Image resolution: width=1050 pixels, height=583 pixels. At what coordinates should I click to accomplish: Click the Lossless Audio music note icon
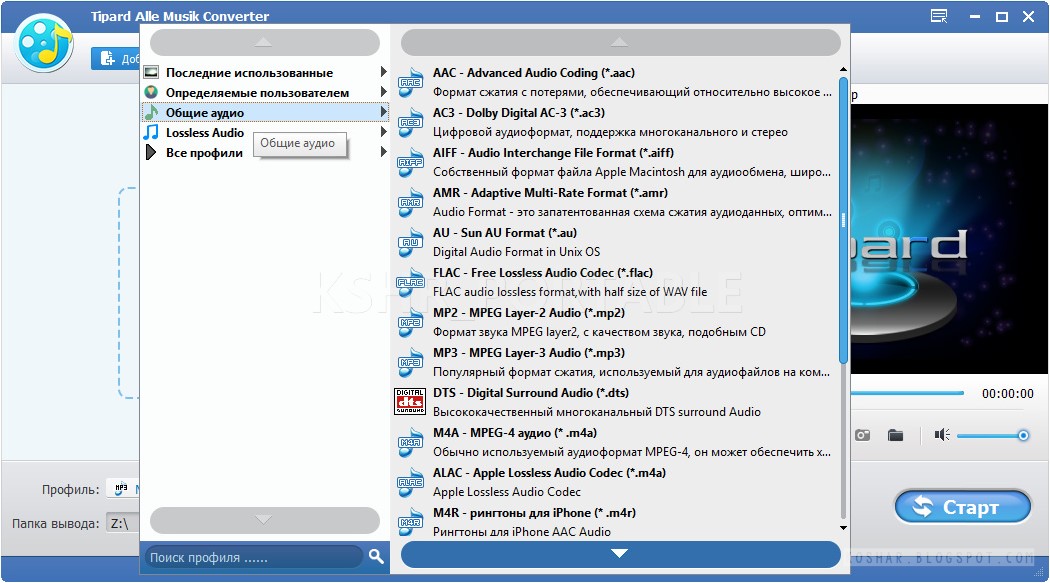tap(151, 133)
